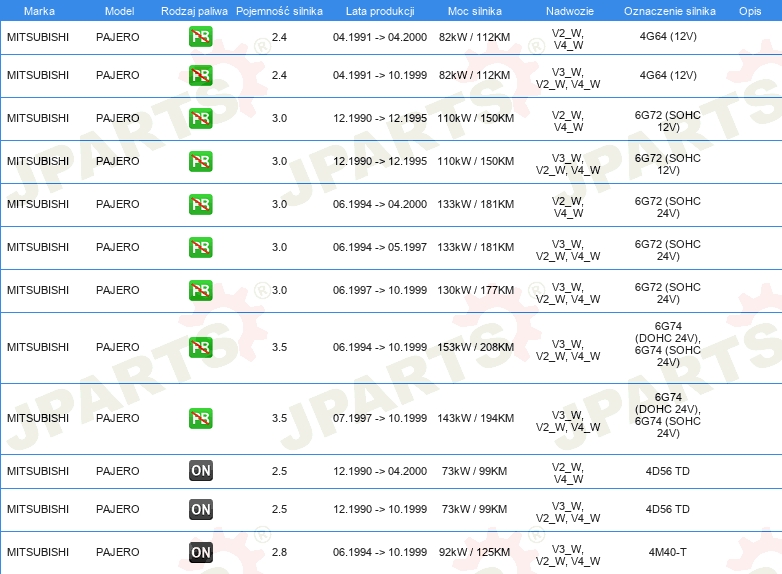Select date range 07.1997 -> 10.1999
782x574 pixels.
tap(380, 418)
